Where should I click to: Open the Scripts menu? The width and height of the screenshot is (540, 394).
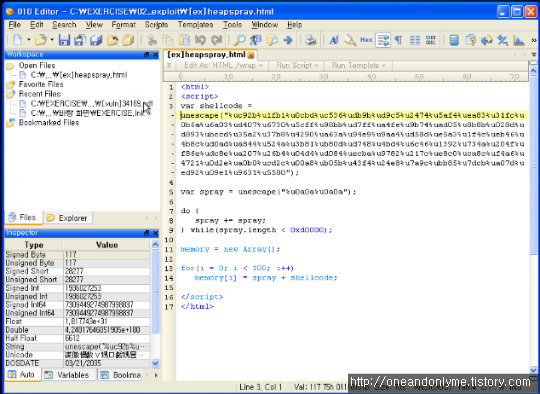[156, 25]
